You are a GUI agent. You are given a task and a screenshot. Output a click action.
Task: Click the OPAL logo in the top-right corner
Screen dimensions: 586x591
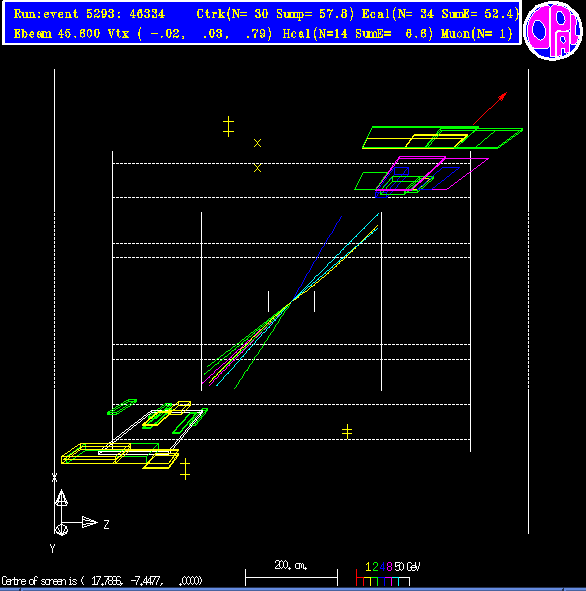[x=553, y=31]
